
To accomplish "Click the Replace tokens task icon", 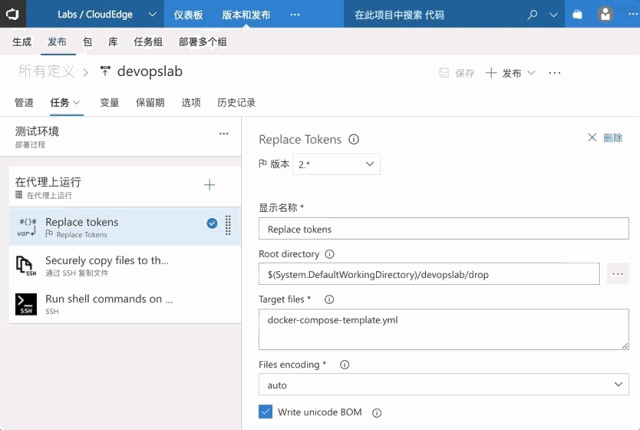I will (x=27, y=227).
